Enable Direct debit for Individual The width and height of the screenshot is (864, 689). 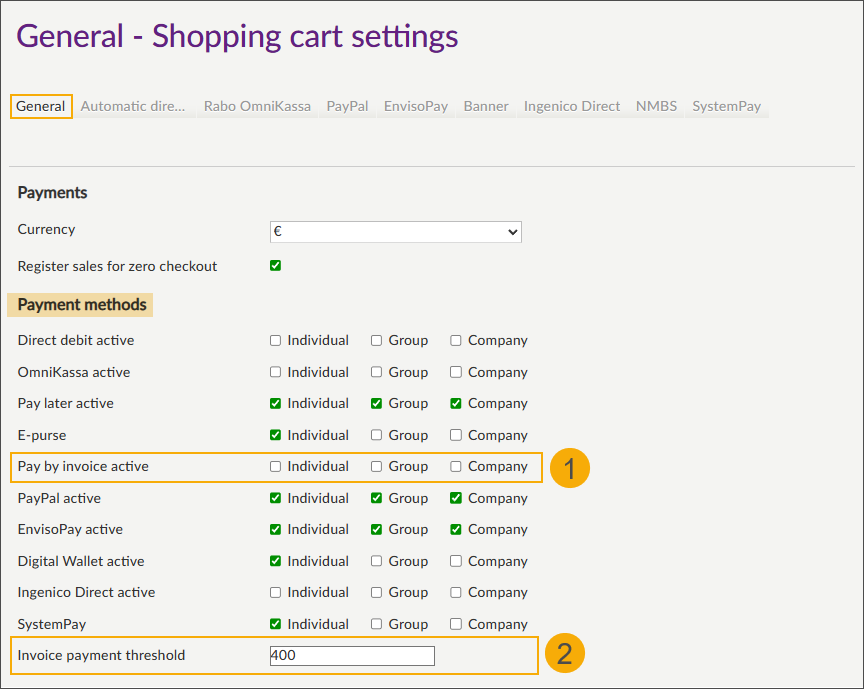pos(276,340)
